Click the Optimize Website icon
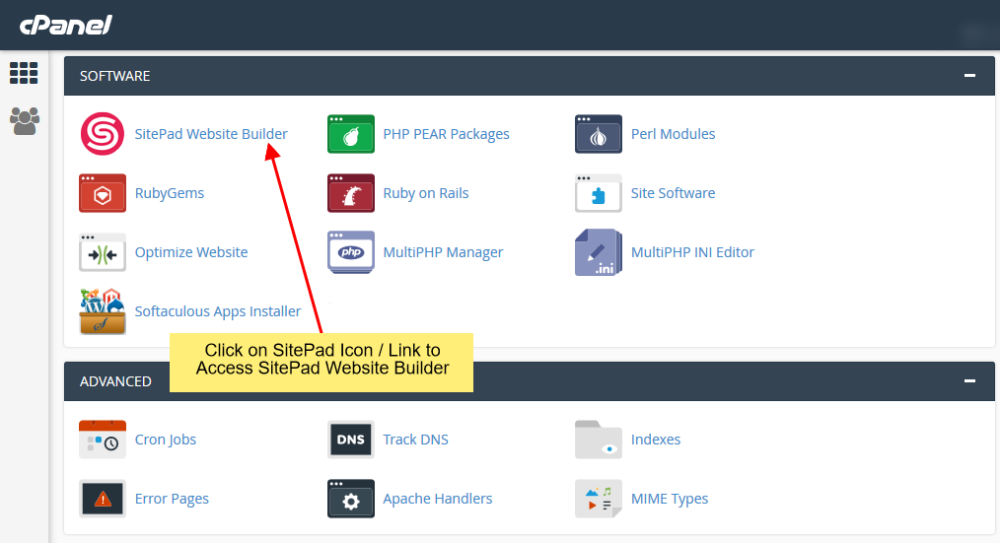 [x=102, y=252]
